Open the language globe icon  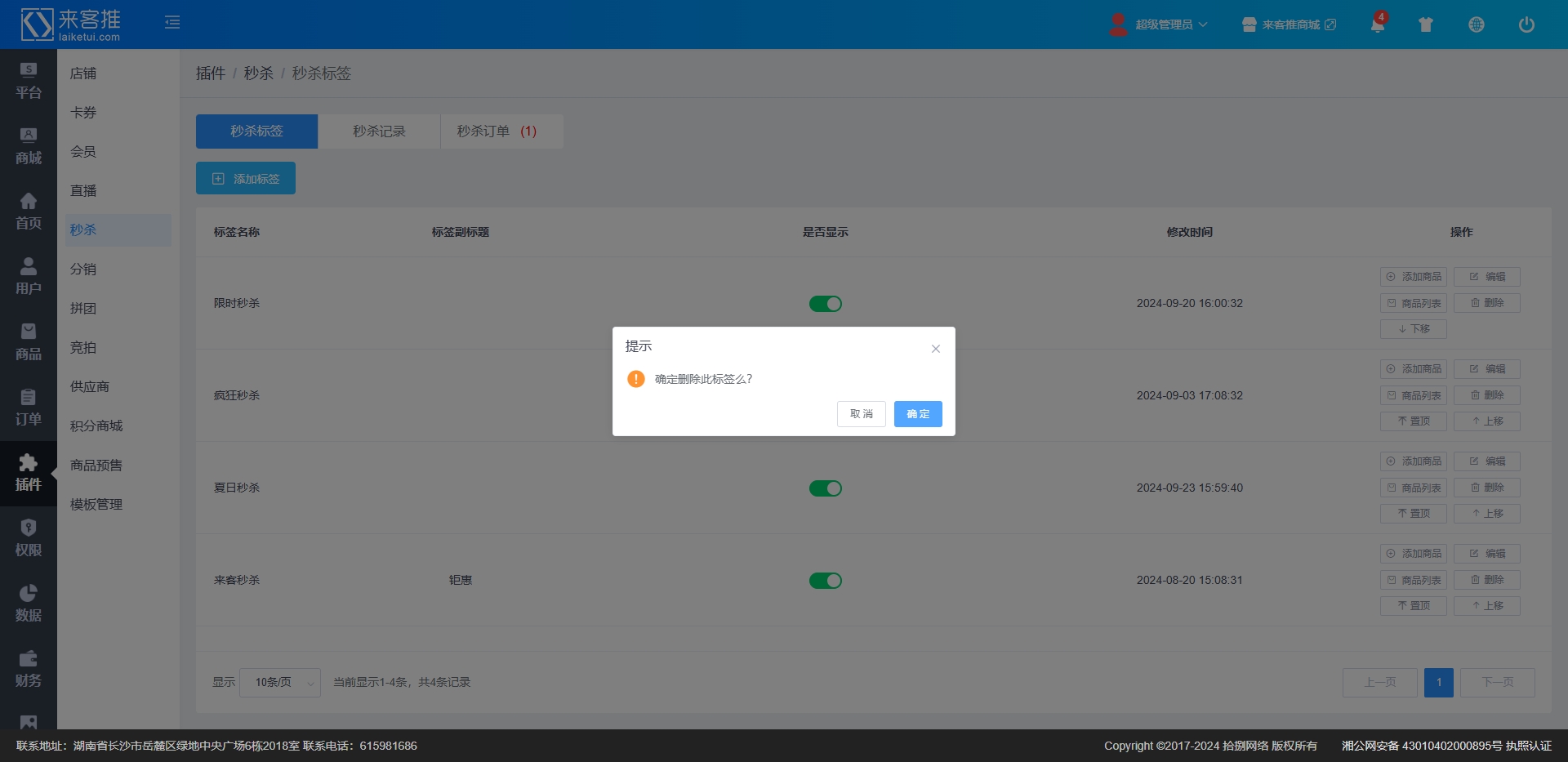1476,25
